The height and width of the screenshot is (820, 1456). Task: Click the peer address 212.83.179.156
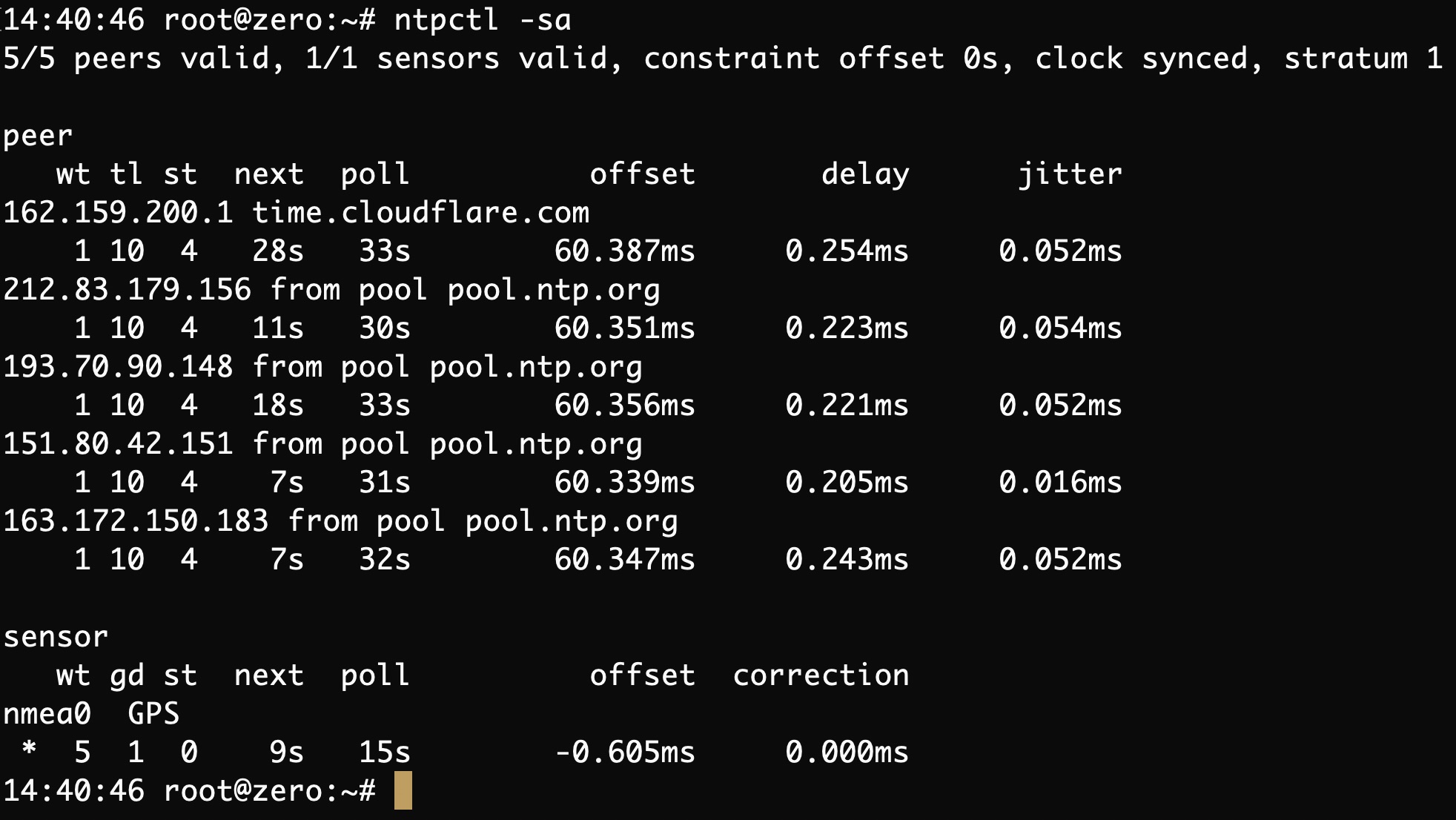pos(127,290)
